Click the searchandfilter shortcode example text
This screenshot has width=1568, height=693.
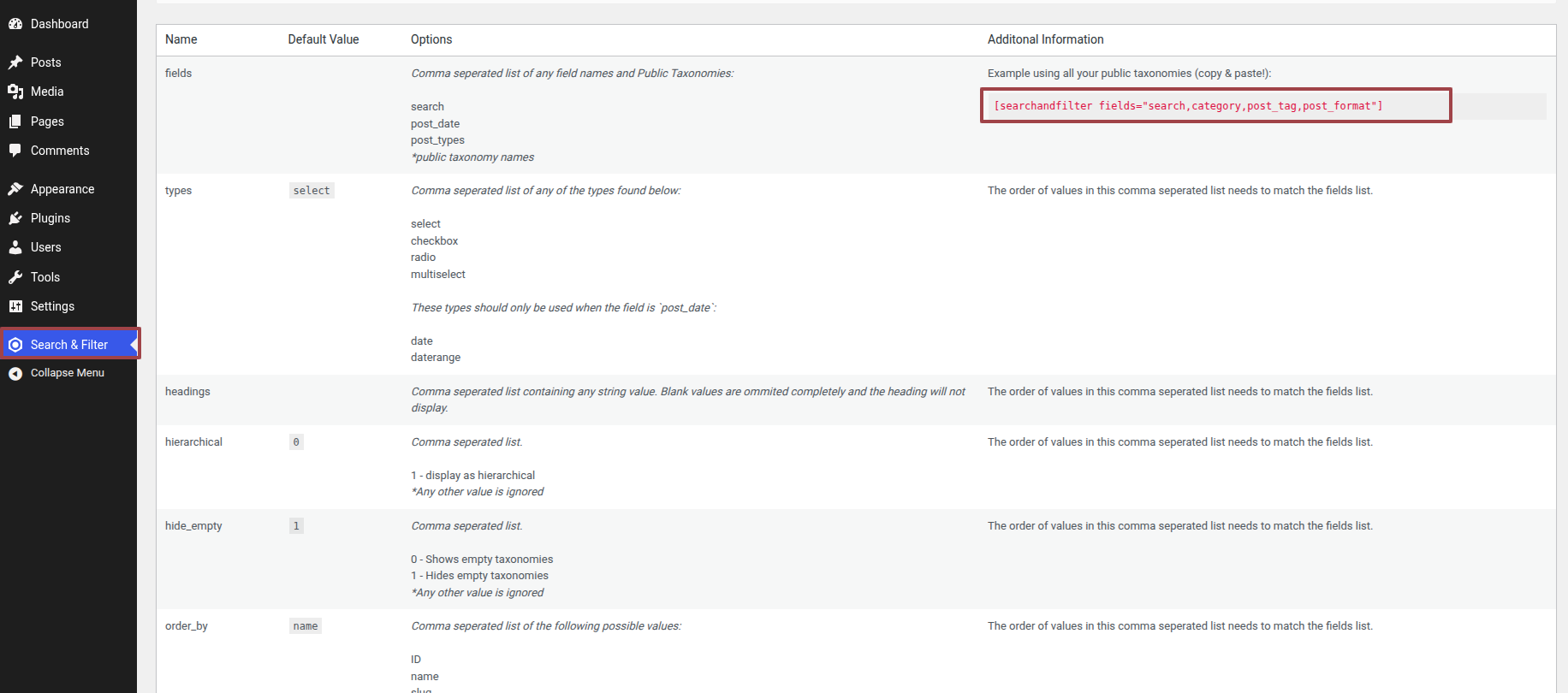[x=1188, y=106]
